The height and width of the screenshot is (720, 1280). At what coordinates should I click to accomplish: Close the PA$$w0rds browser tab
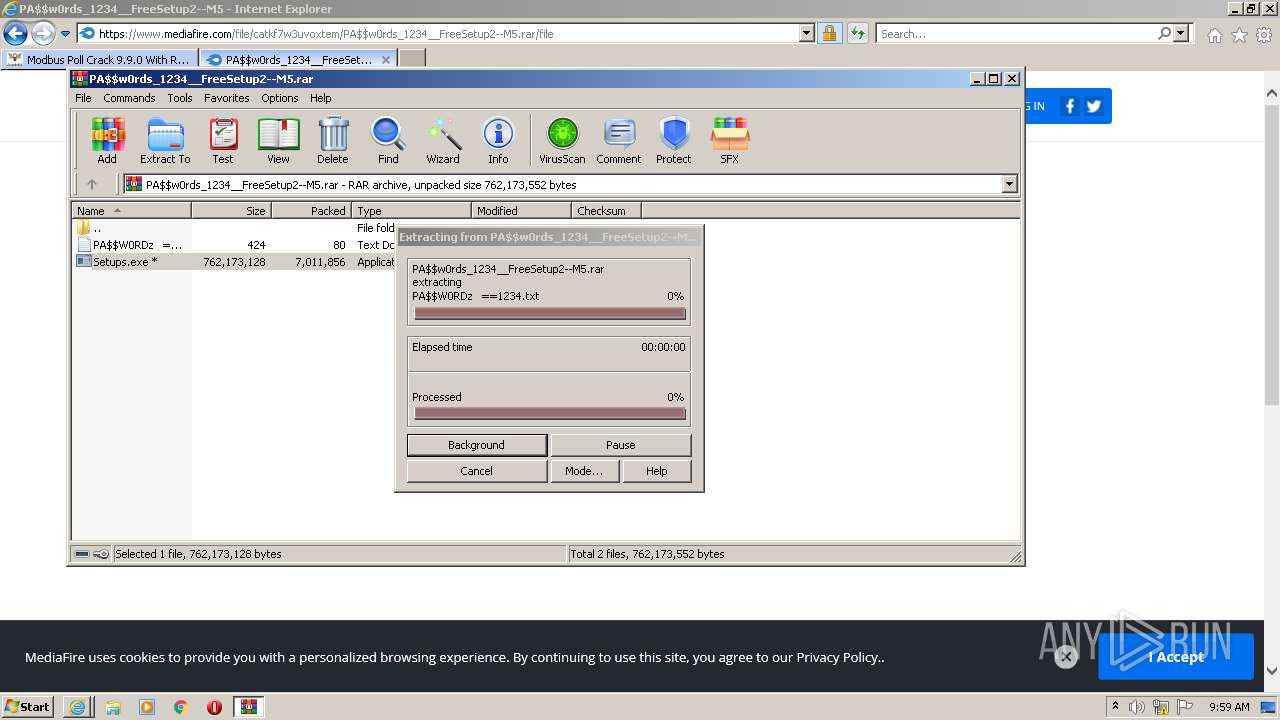[386, 60]
